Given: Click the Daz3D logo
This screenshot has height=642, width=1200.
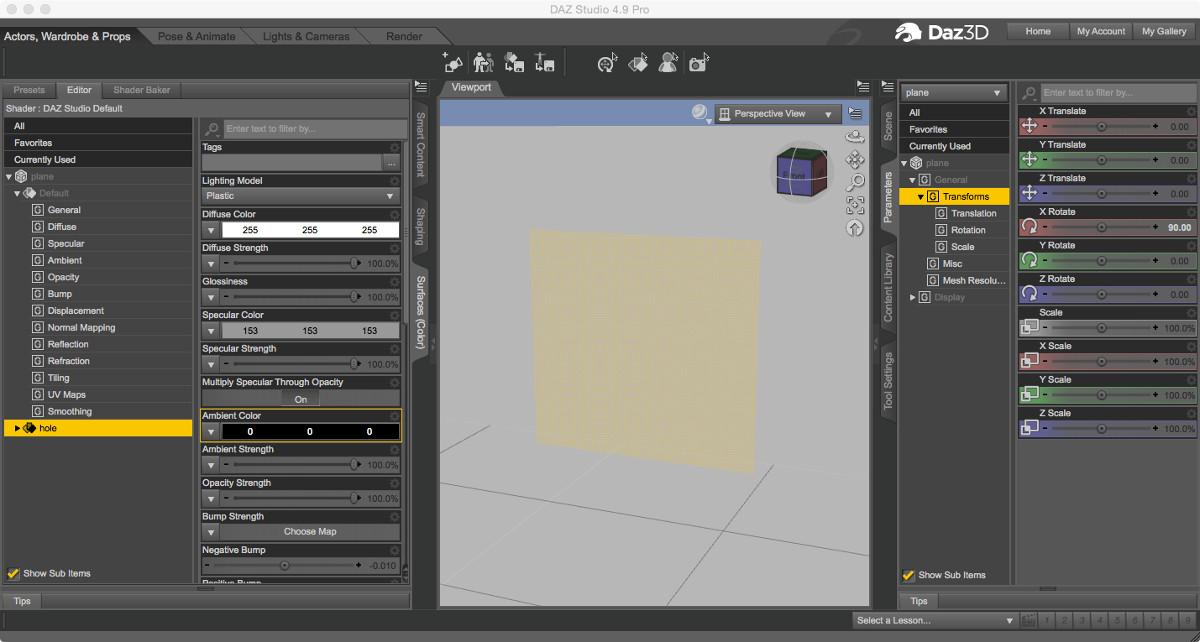Looking at the screenshot, I should coord(941,32).
